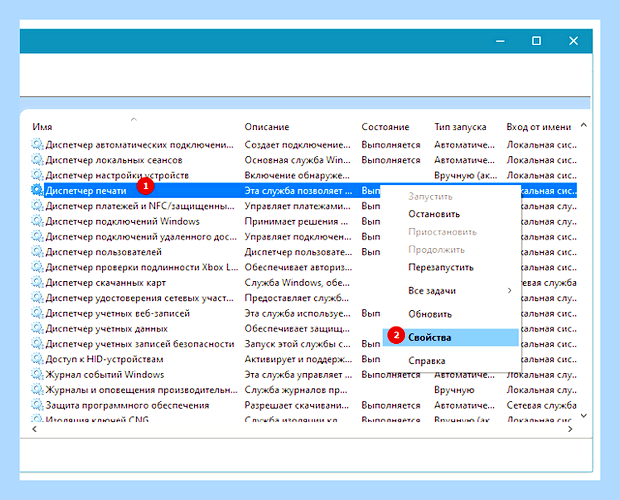The height and width of the screenshot is (500, 620).
Task: Click 'Сетевая служба' in Защита программного обеспечения row
Action: [541, 406]
